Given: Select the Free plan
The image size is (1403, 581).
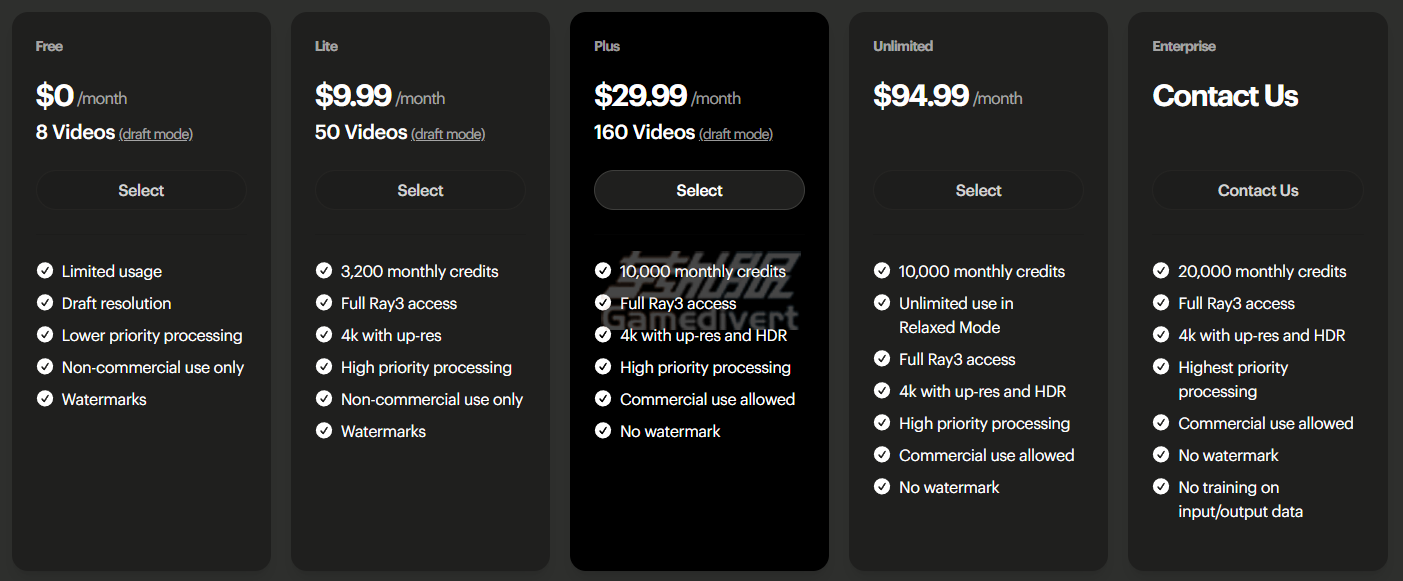Looking at the screenshot, I should [x=141, y=190].
